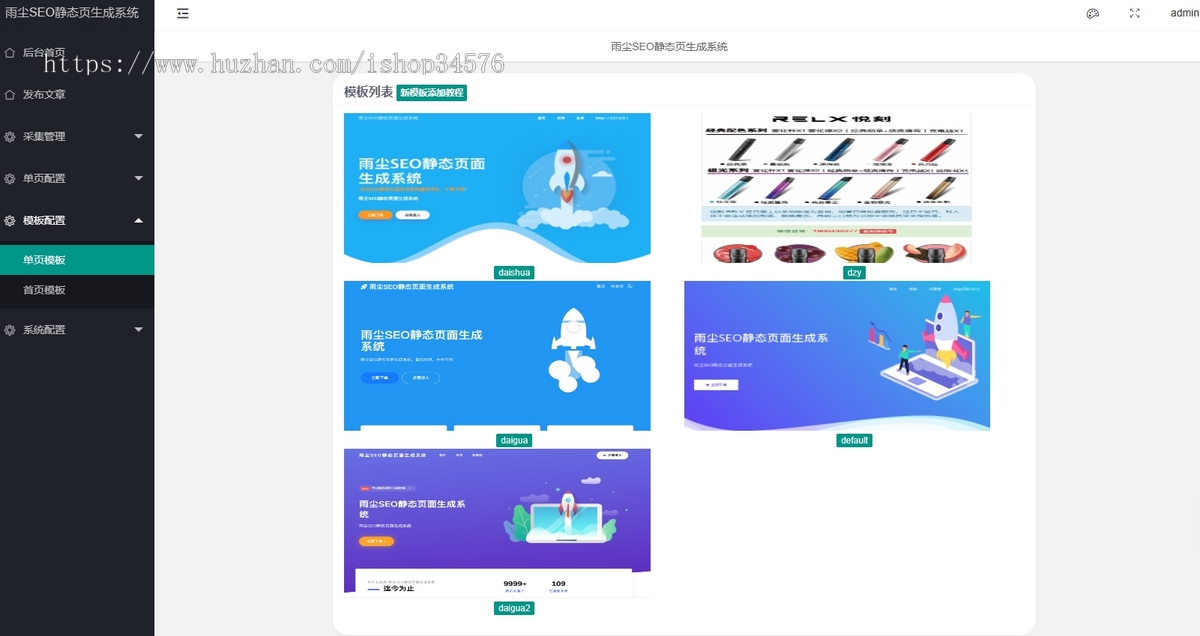Select the 单页模板 submenu item
This screenshot has width=1200, height=636.
coord(77,260)
